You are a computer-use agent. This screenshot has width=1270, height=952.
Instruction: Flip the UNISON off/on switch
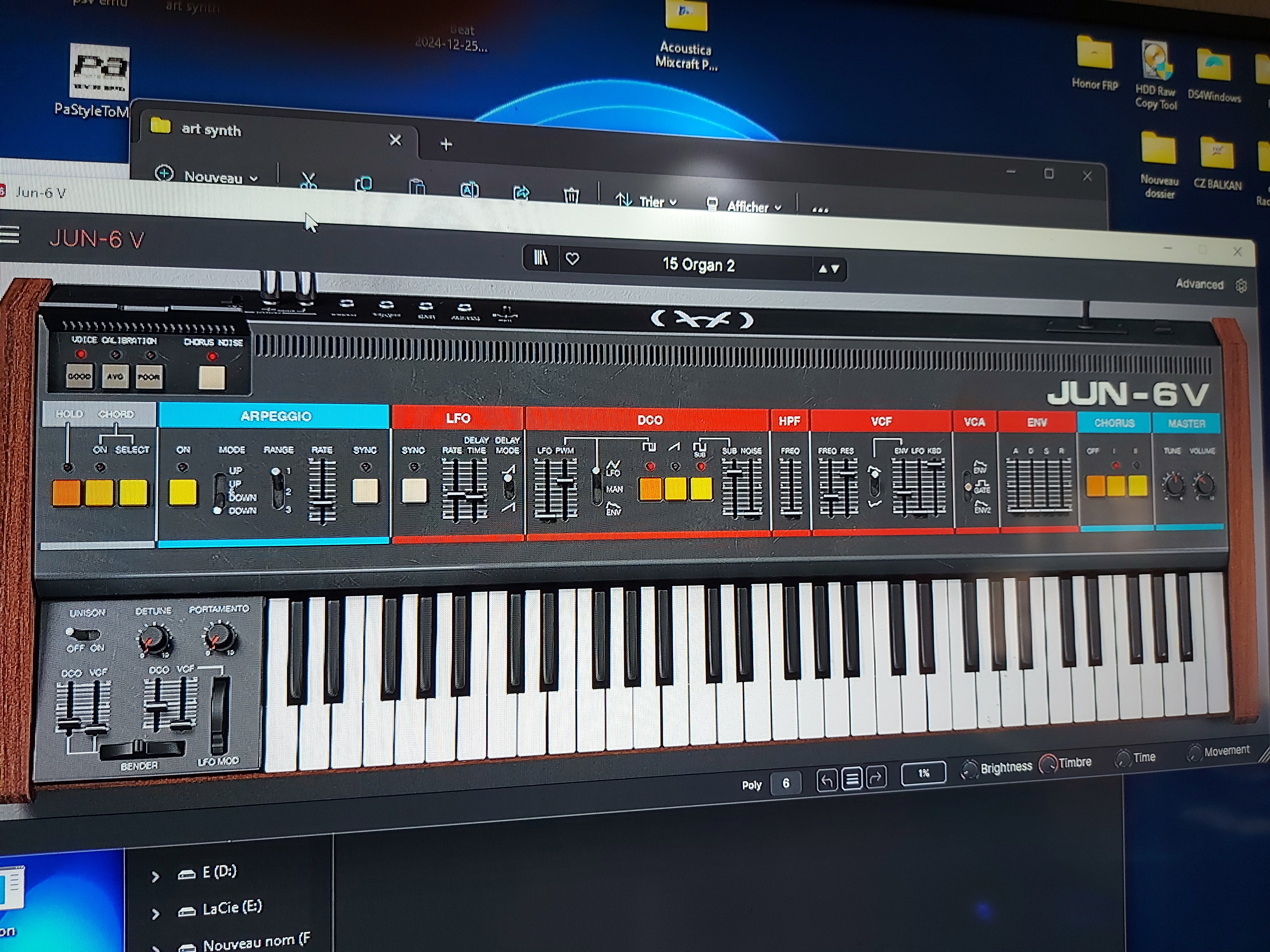(83, 635)
